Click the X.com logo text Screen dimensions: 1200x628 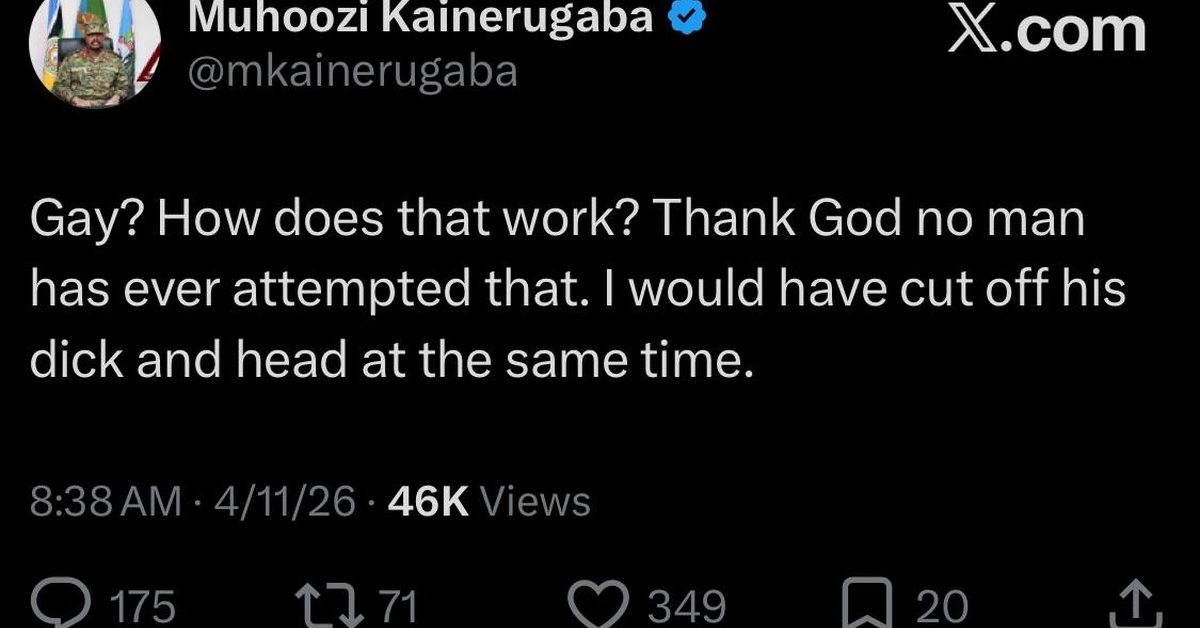1046,30
